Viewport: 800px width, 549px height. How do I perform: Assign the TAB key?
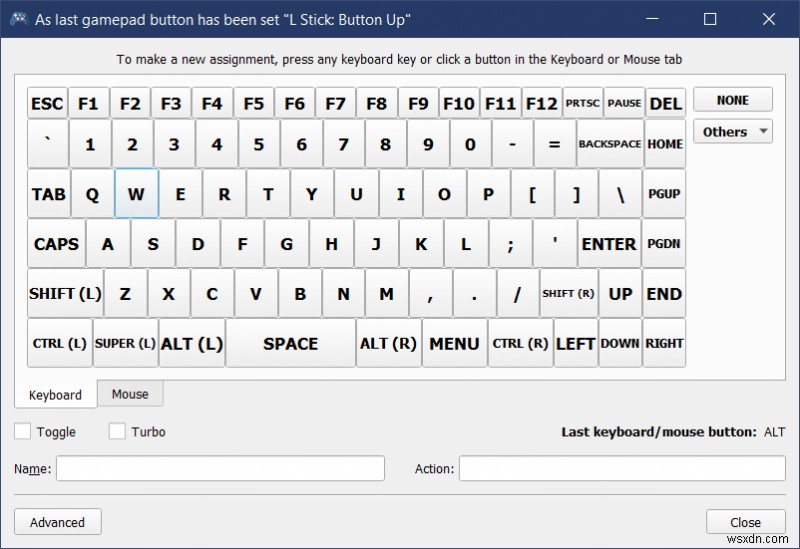[48, 194]
